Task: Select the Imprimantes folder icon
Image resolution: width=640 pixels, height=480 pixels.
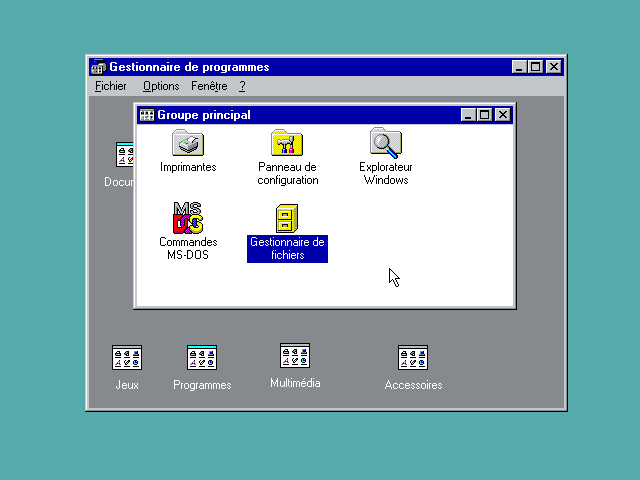Action: 188,142
